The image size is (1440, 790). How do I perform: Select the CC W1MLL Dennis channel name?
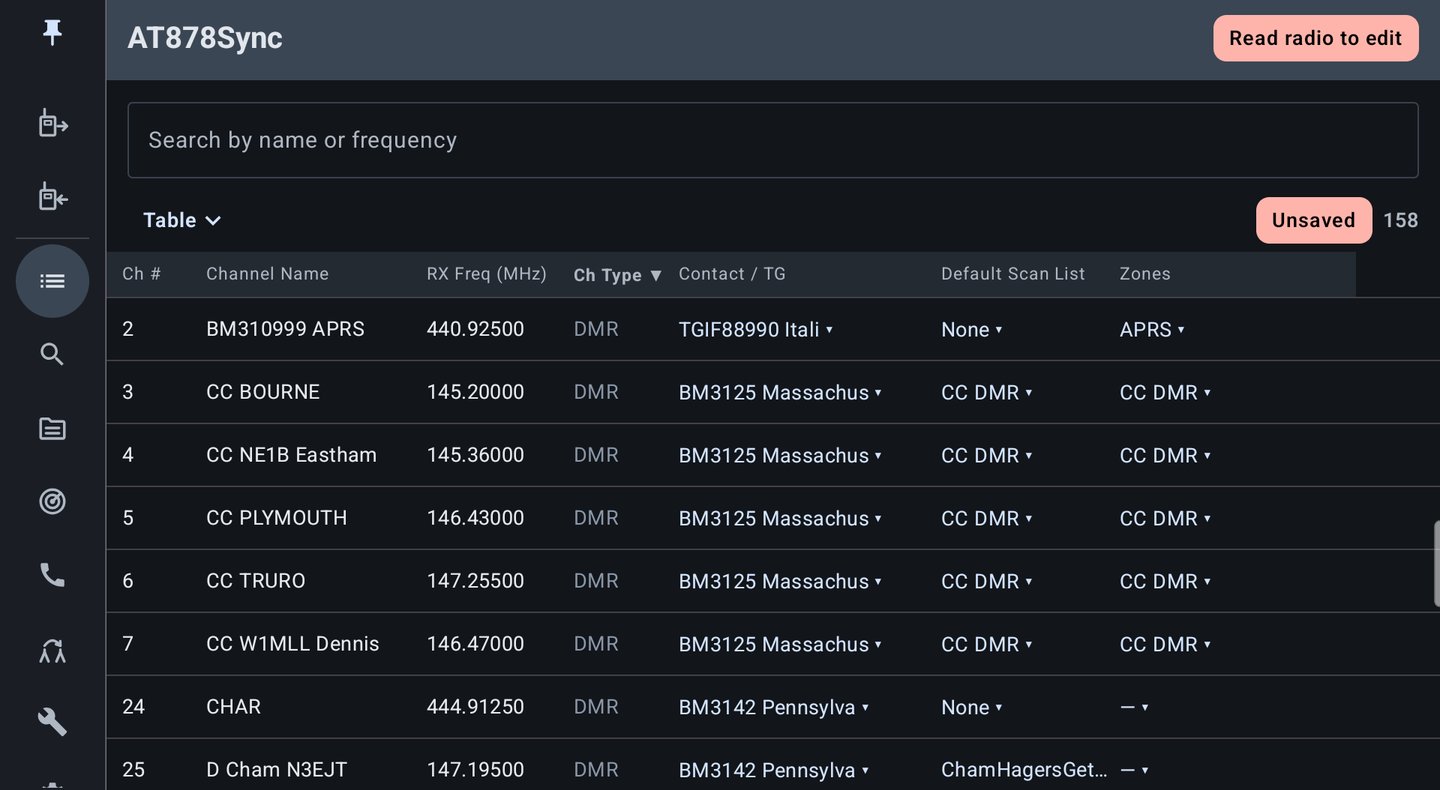click(293, 645)
